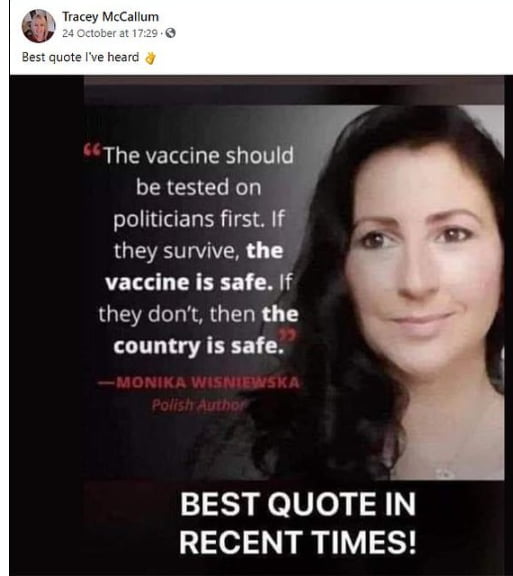Click the bold phrase 'vaccine is safe.'
This screenshot has width=513, height=576.
click(189, 282)
